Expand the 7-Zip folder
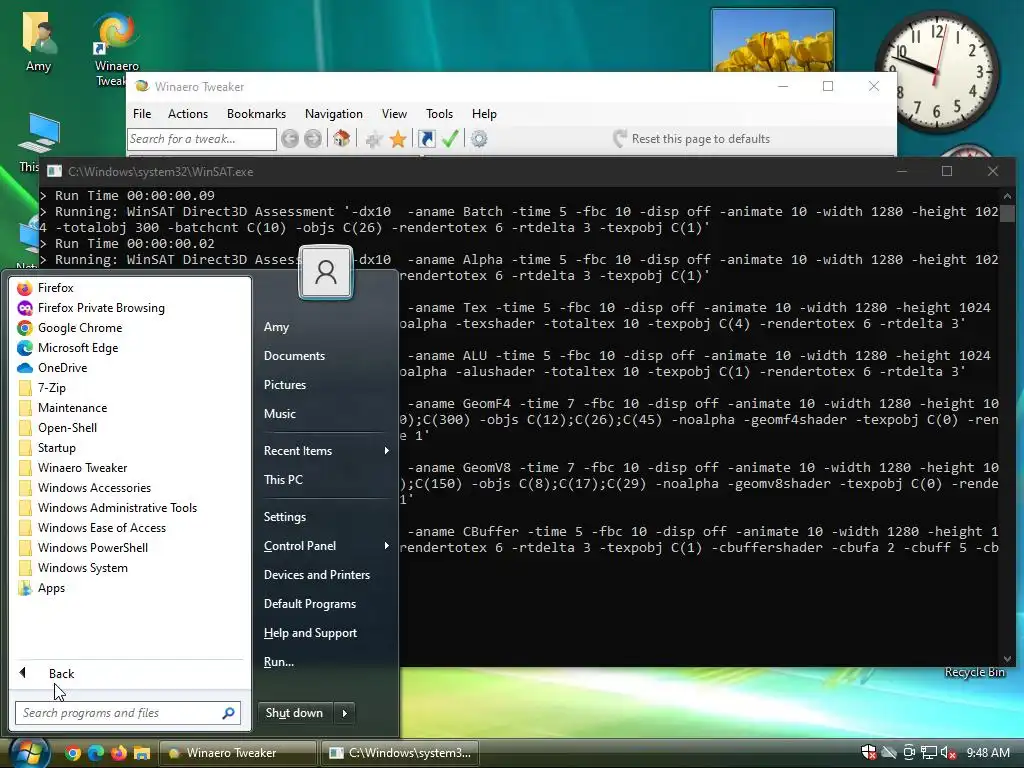 (131, 388)
